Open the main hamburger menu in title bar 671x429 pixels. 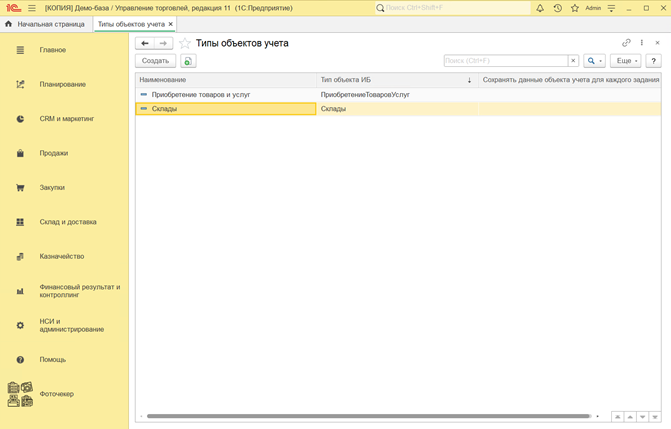tap(32, 8)
